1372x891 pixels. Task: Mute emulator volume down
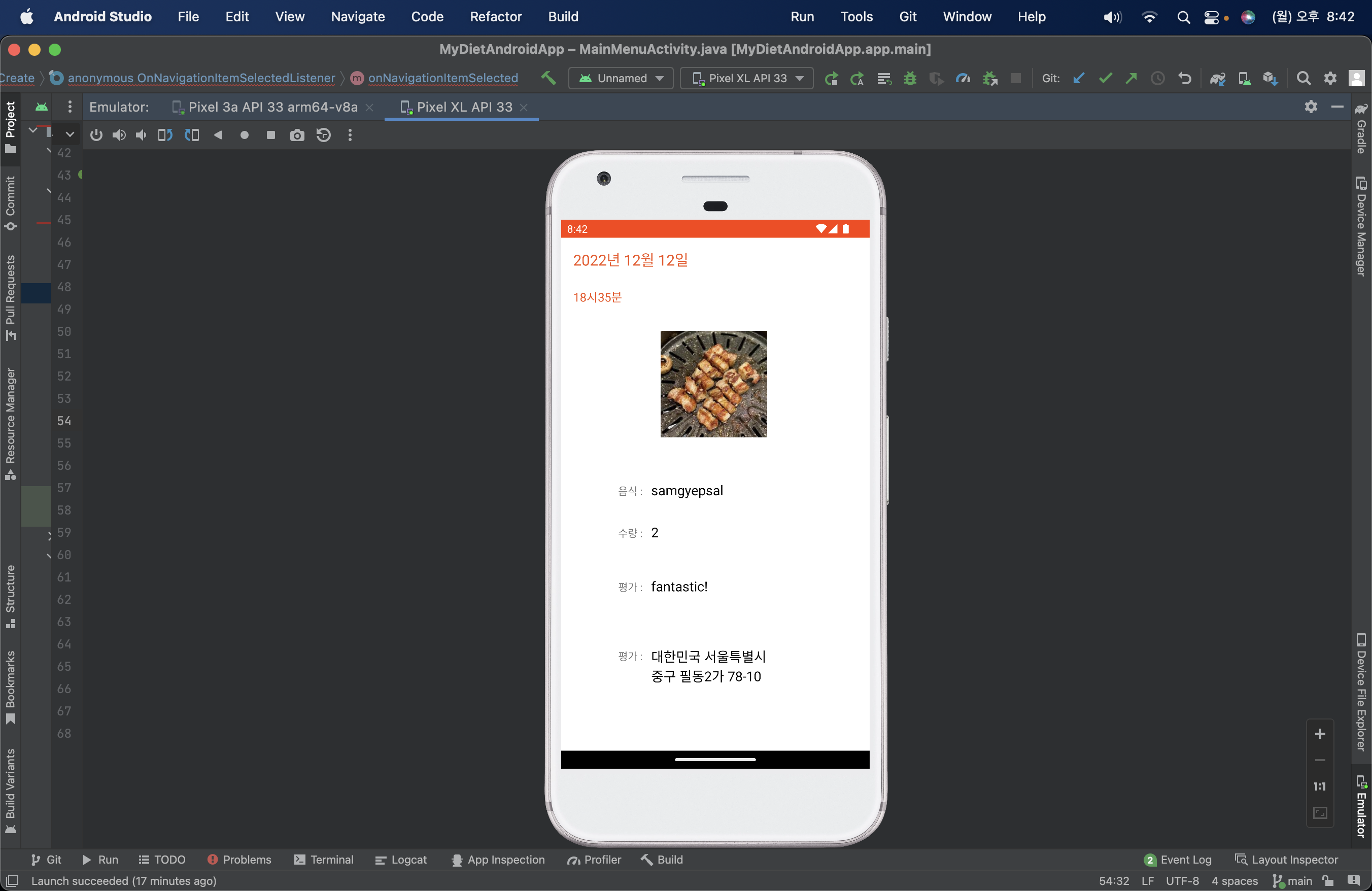click(x=141, y=135)
